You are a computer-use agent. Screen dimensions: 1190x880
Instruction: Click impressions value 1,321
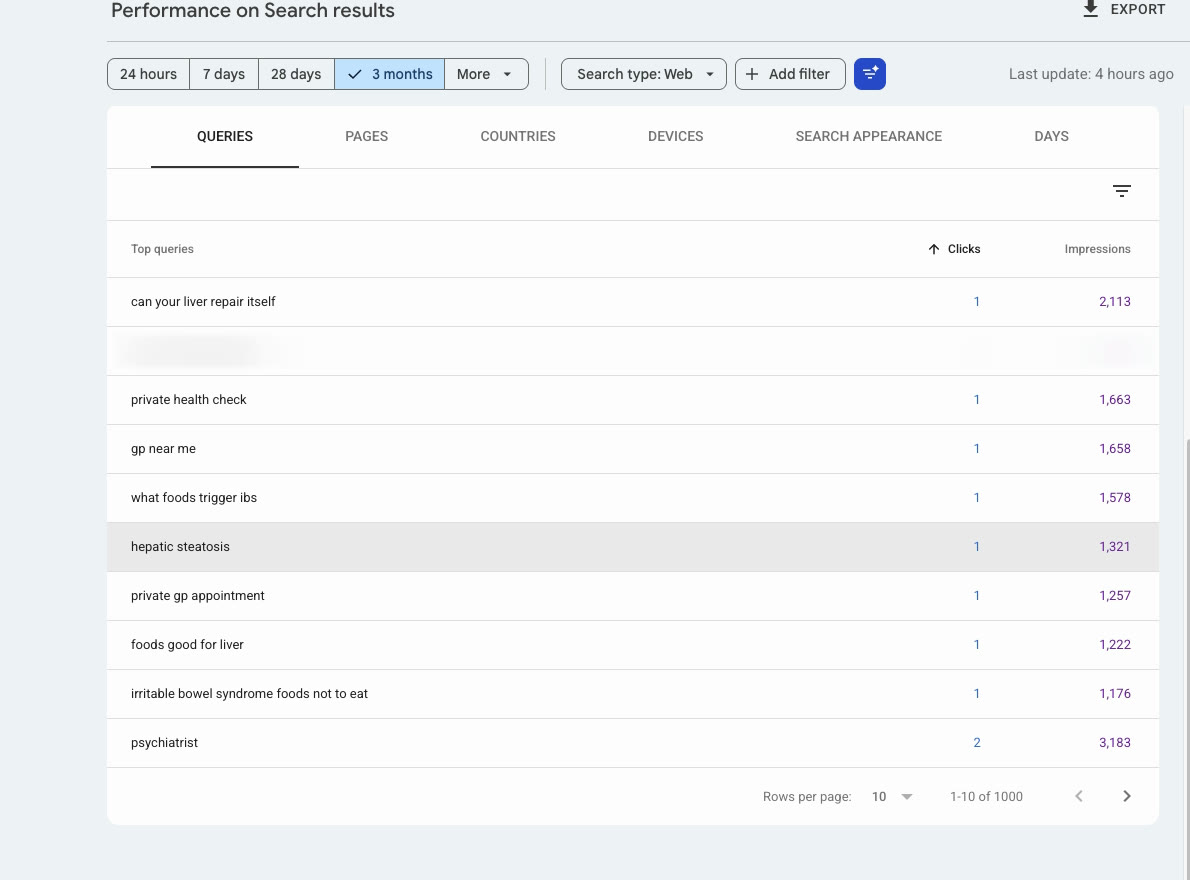tap(1114, 547)
